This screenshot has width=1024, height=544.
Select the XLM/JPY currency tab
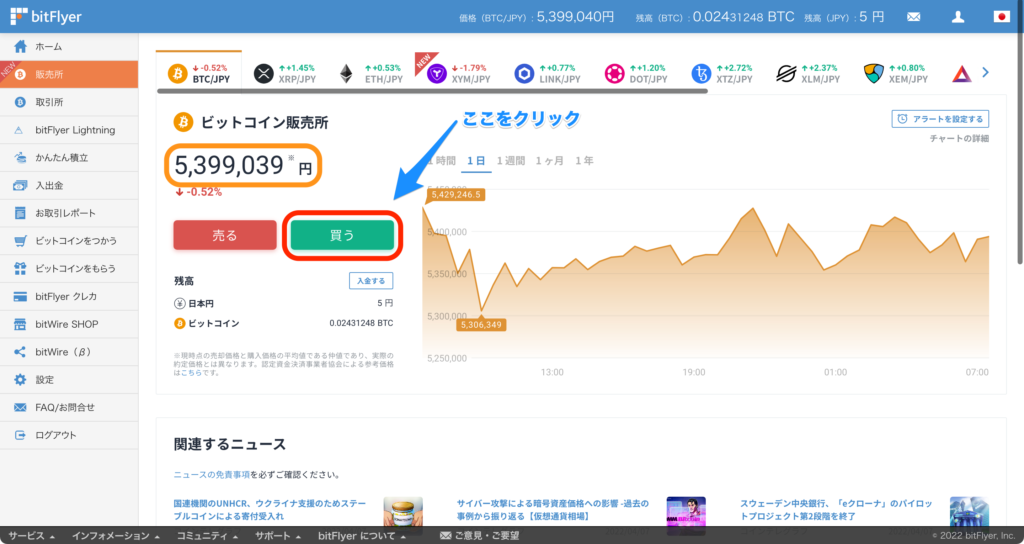coord(808,73)
